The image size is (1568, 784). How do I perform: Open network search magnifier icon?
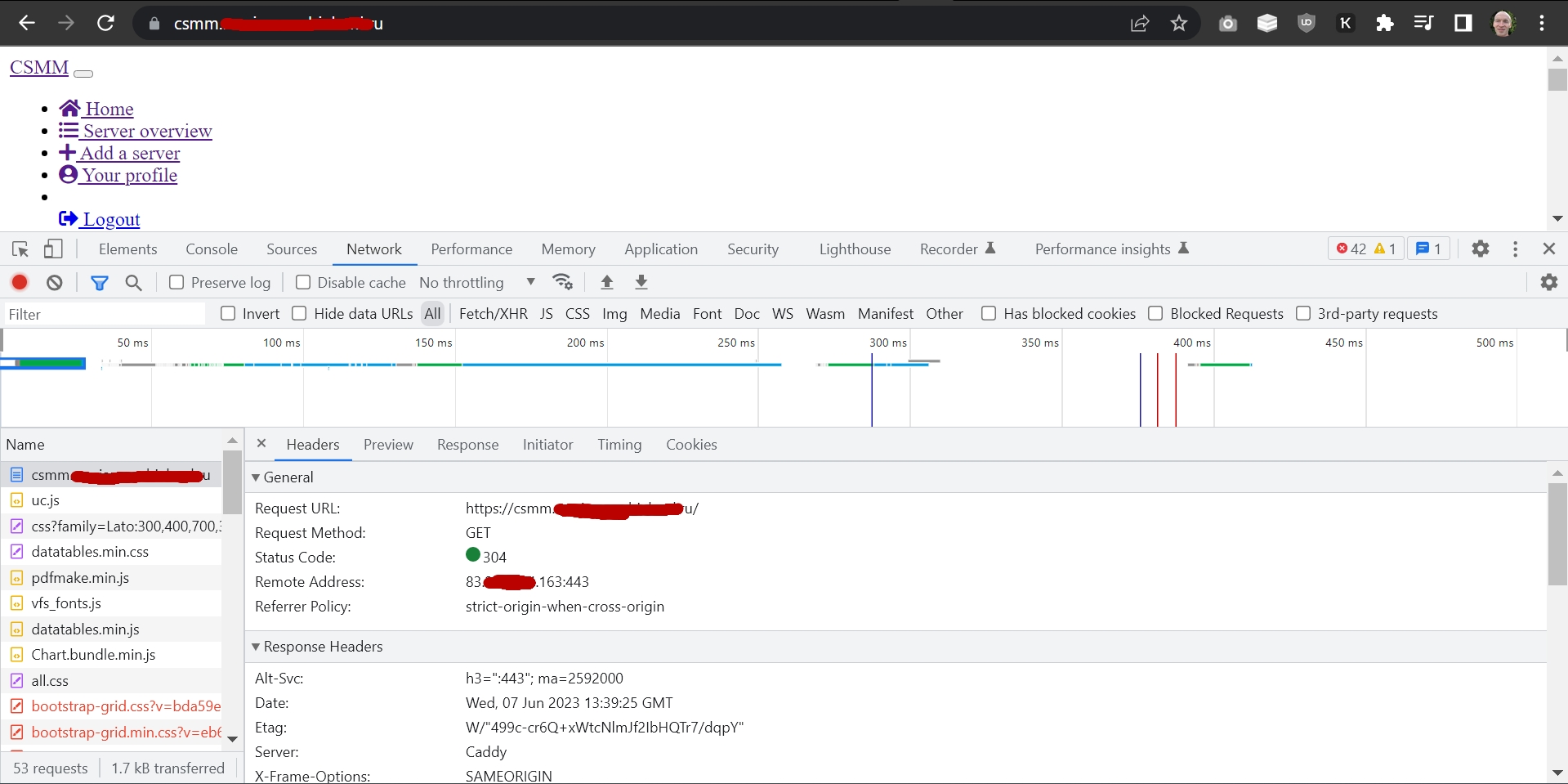(x=134, y=283)
